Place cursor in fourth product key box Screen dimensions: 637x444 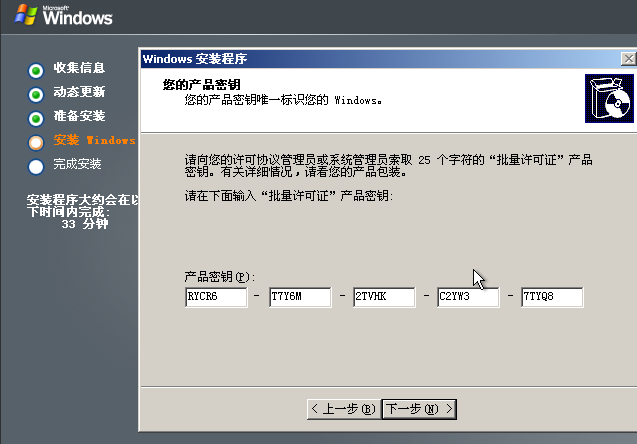[x=467, y=297]
